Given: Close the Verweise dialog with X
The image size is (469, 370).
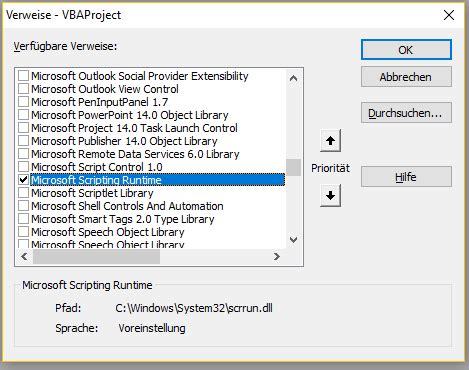Looking at the screenshot, I should click(449, 15).
